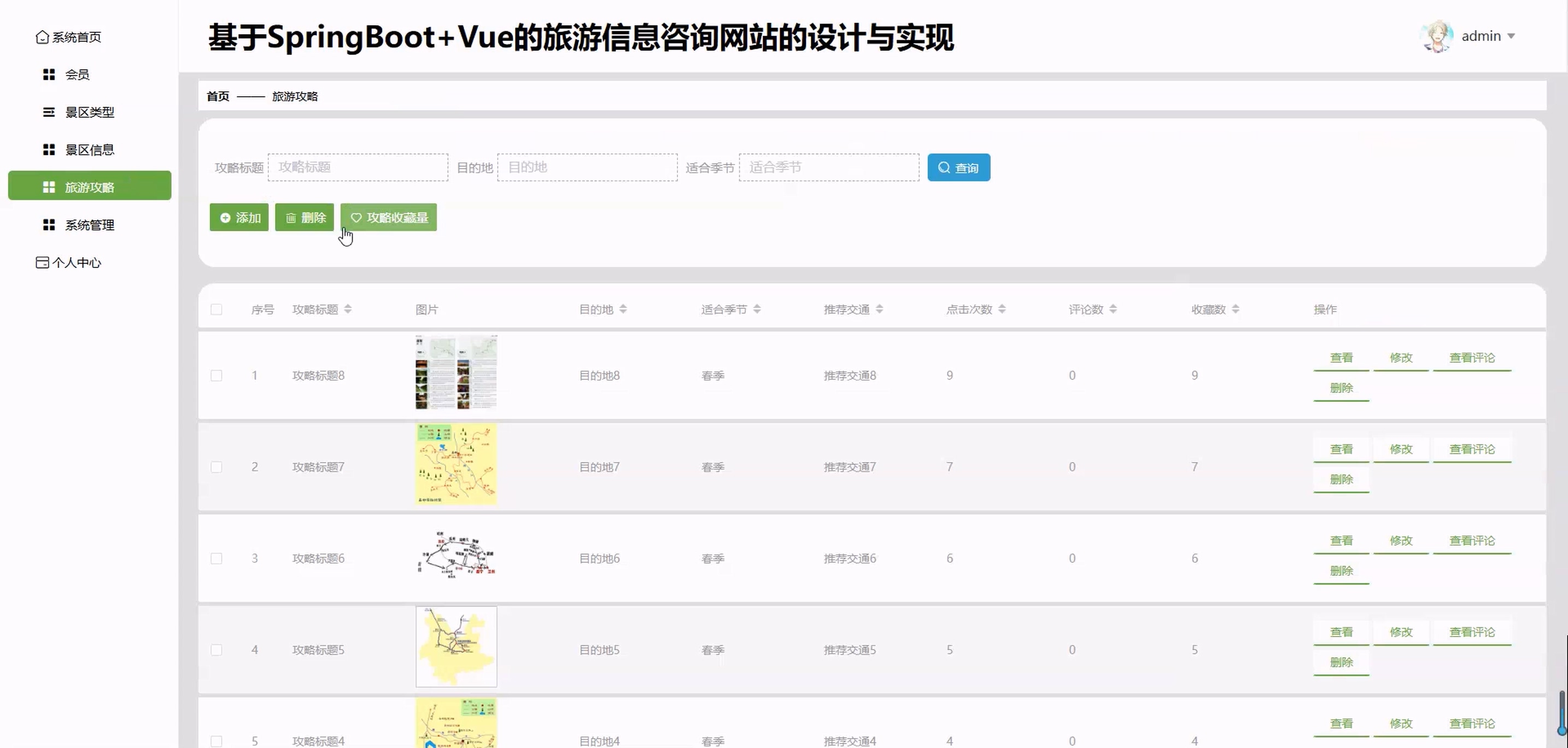Image resolution: width=1568 pixels, height=748 pixels.
Task: Click the grid icon next to 景区信息
Action: (49, 150)
